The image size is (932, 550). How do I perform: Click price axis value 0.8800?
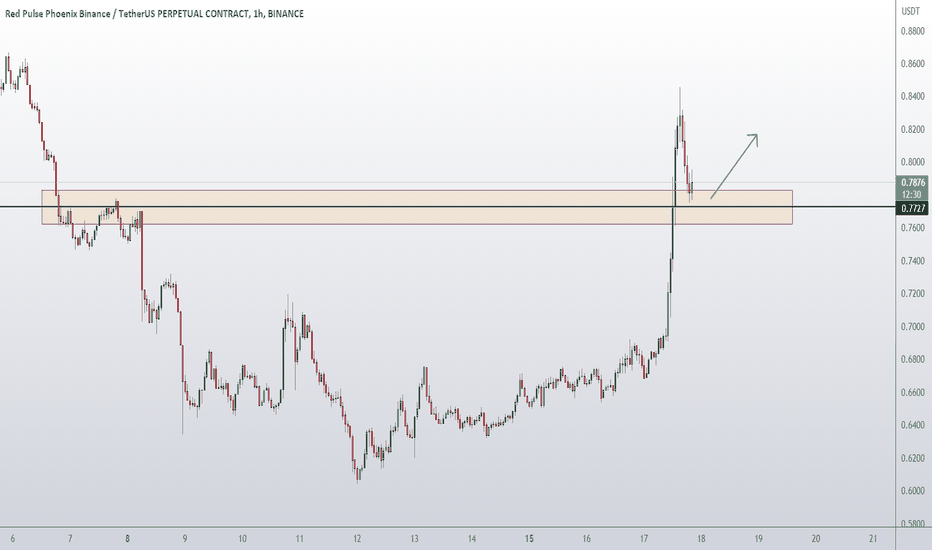[912, 31]
